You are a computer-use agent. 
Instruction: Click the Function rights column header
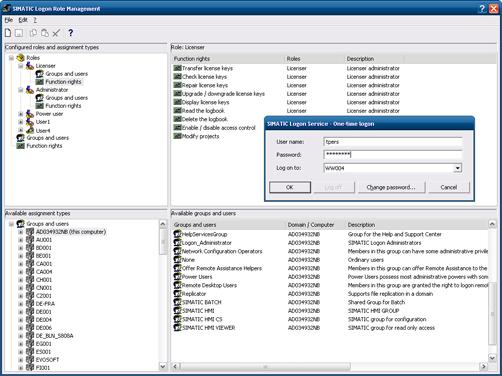(228, 59)
